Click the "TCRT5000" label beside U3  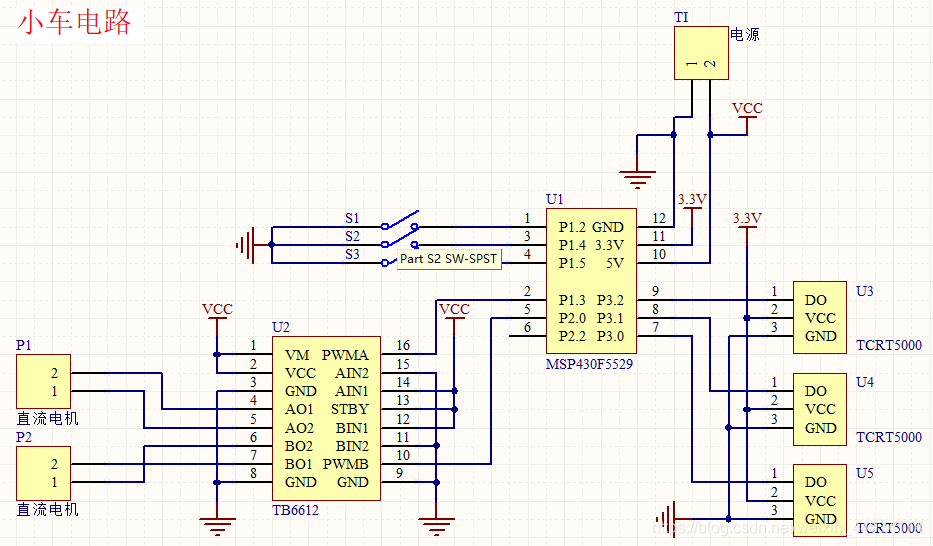[889, 345]
